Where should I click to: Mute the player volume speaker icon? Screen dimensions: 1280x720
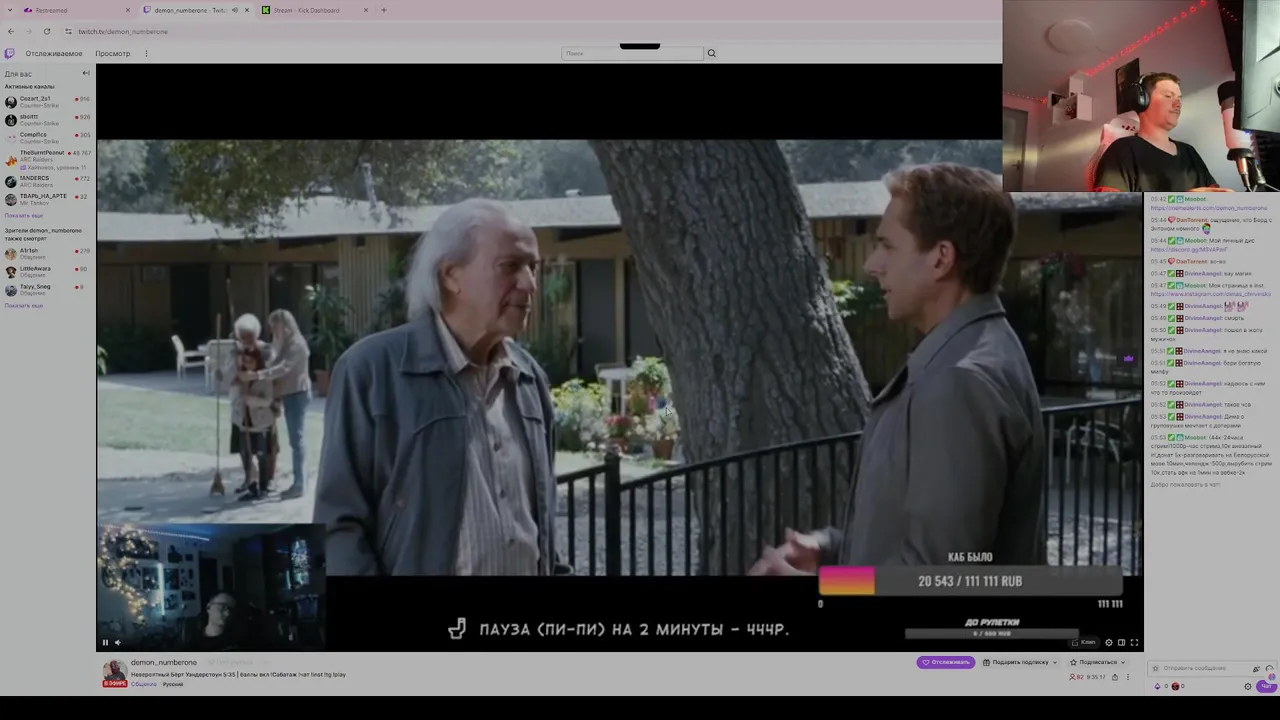(117, 642)
